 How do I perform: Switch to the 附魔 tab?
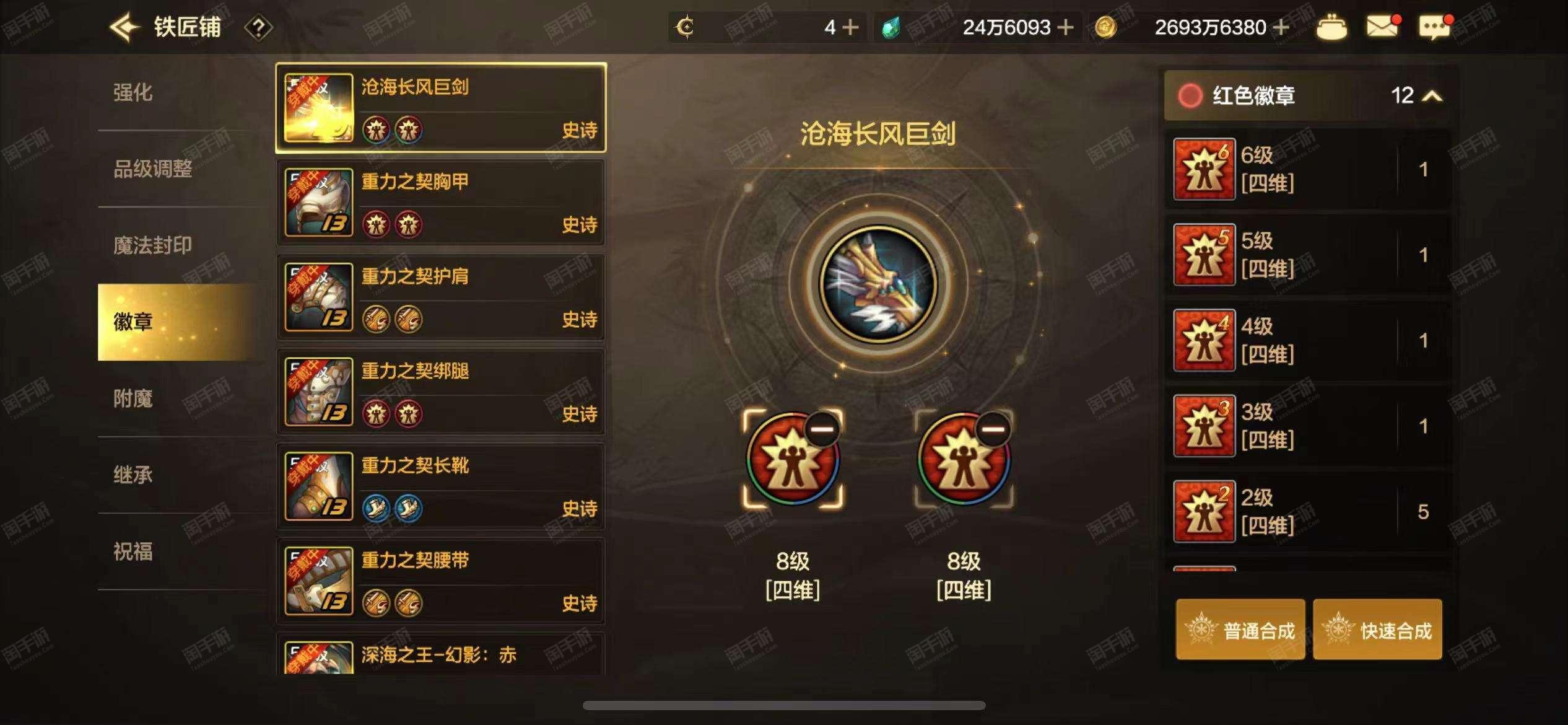point(133,398)
